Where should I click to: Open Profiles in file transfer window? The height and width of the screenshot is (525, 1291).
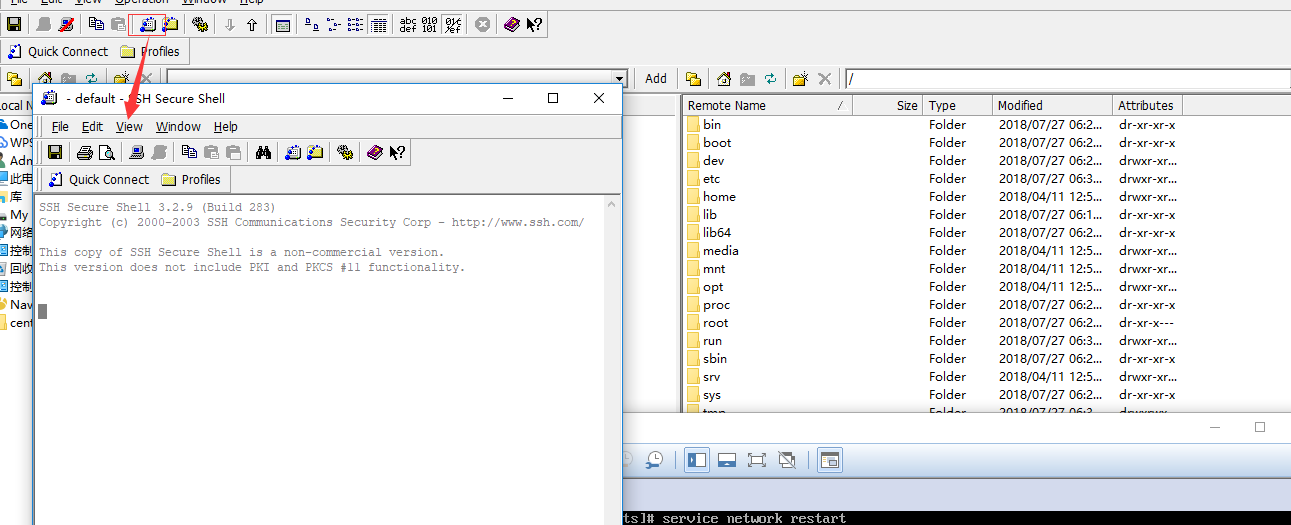[x=150, y=51]
